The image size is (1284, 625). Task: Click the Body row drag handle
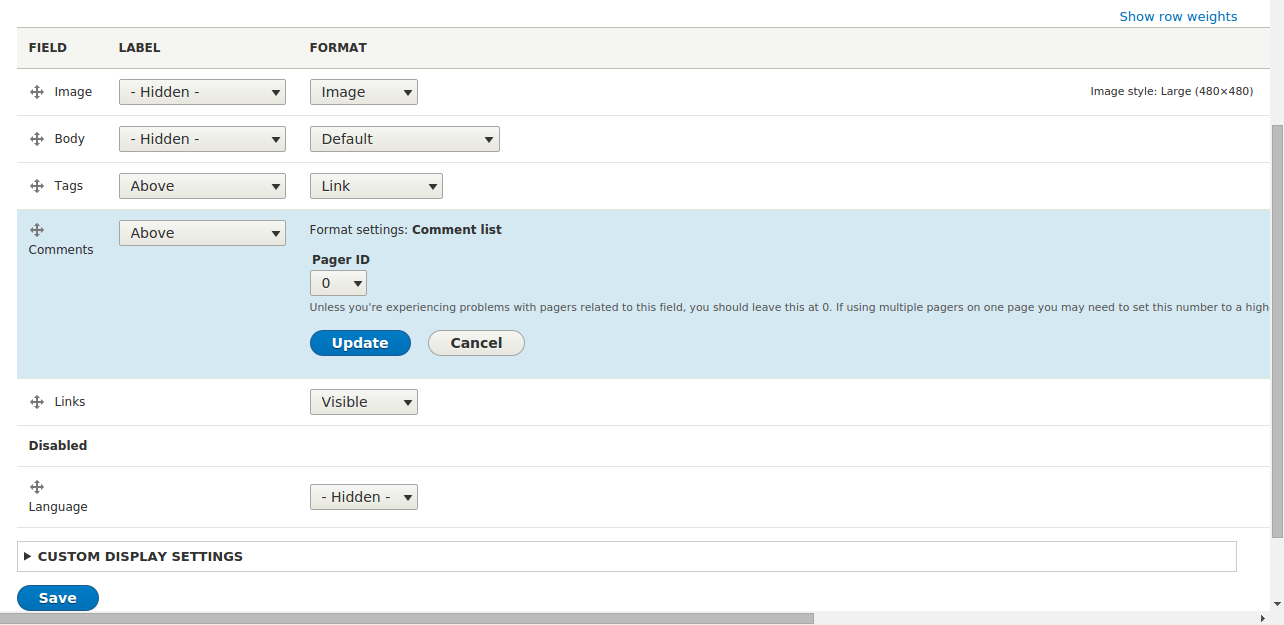[37, 138]
